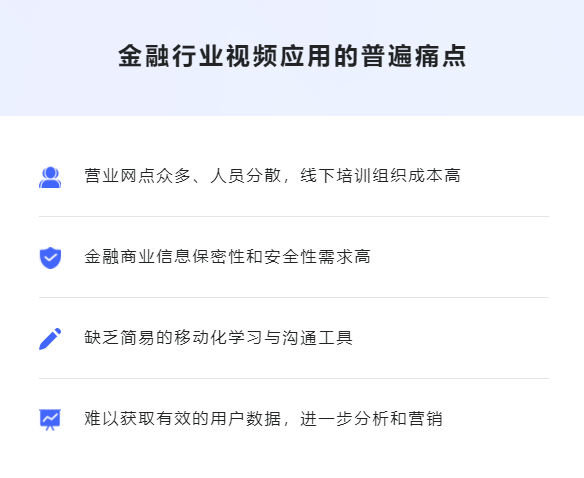Select the line 金融商业信息保密性和安全性需求高
Image resolution: width=584 pixels, height=478 pixels.
click(x=227, y=257)
